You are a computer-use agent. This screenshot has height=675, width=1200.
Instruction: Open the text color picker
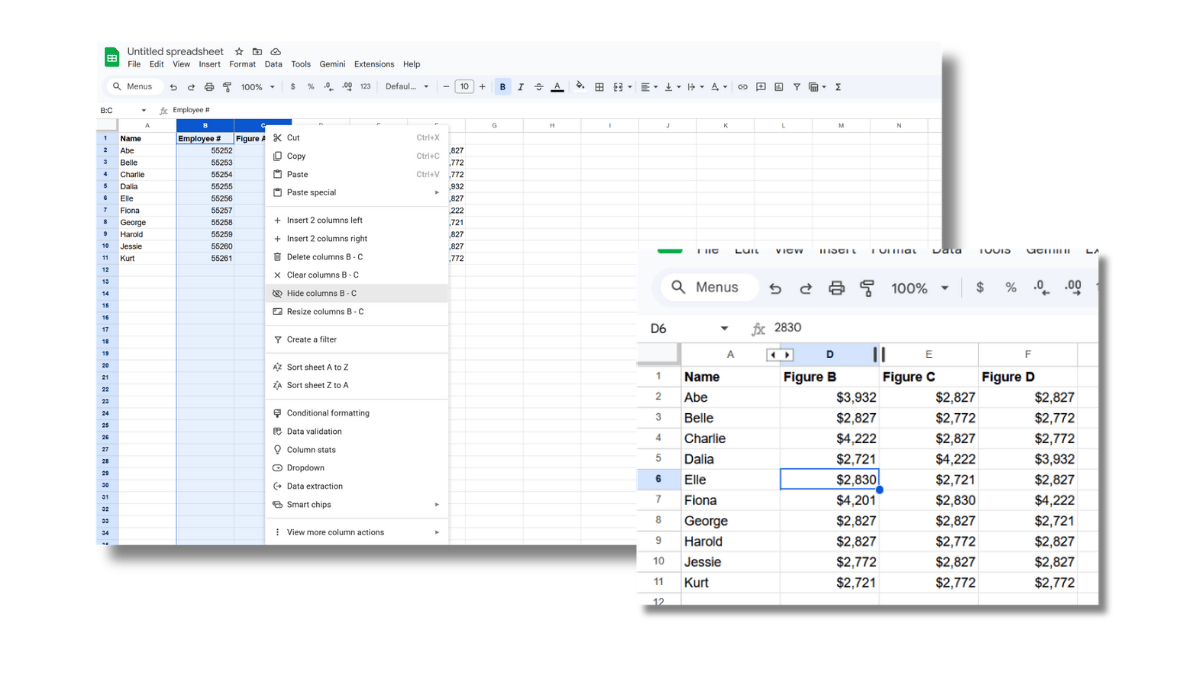point(557,87)
